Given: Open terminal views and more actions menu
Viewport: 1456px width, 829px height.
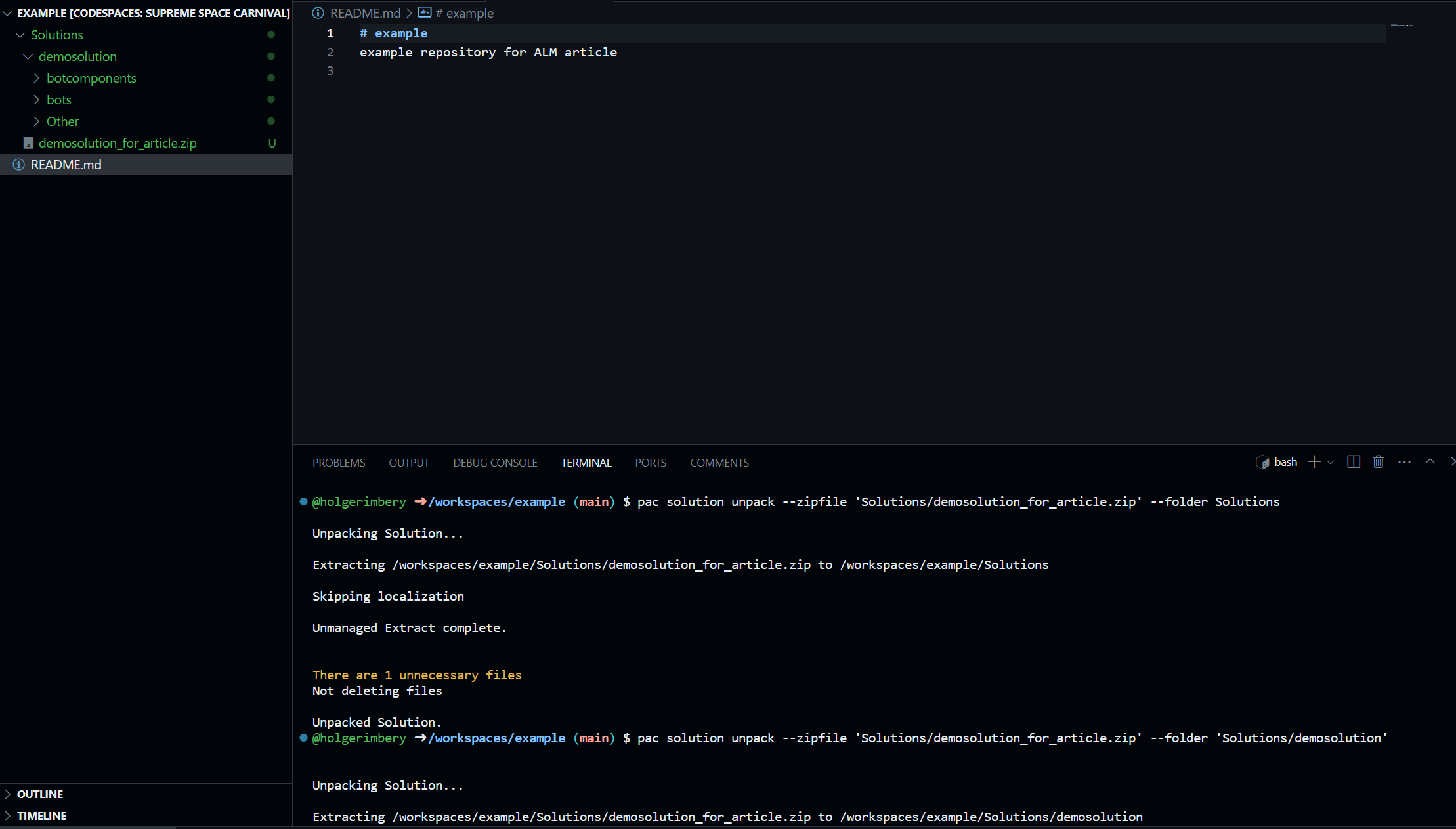Looking at the screenshot, I should tap(1404, 462).
